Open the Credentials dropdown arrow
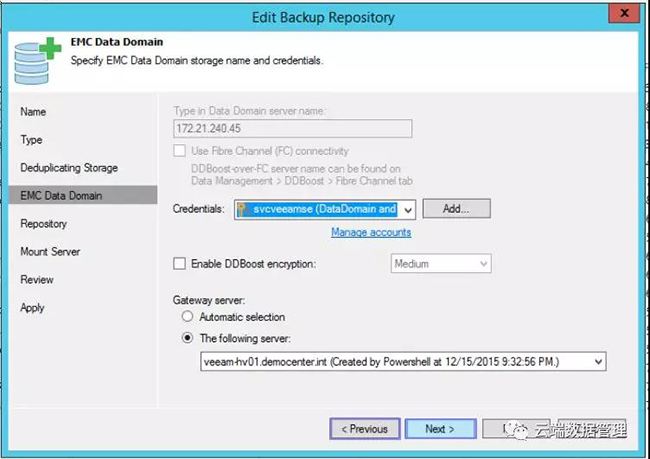 pyautogui.click(x=408, y=209)
